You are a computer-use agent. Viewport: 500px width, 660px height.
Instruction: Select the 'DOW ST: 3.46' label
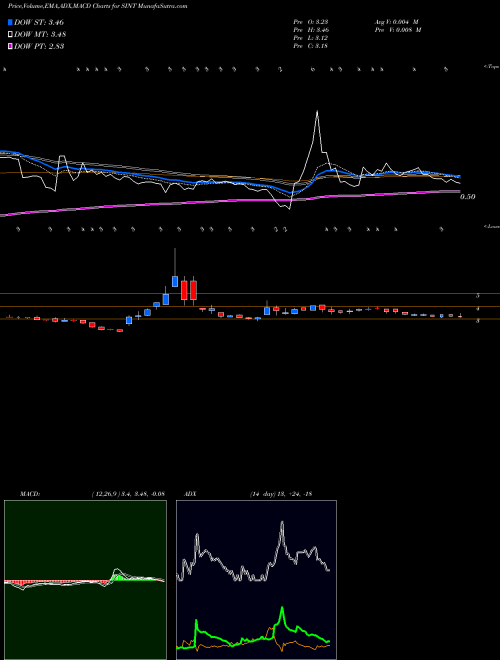[x=39, y=22]
